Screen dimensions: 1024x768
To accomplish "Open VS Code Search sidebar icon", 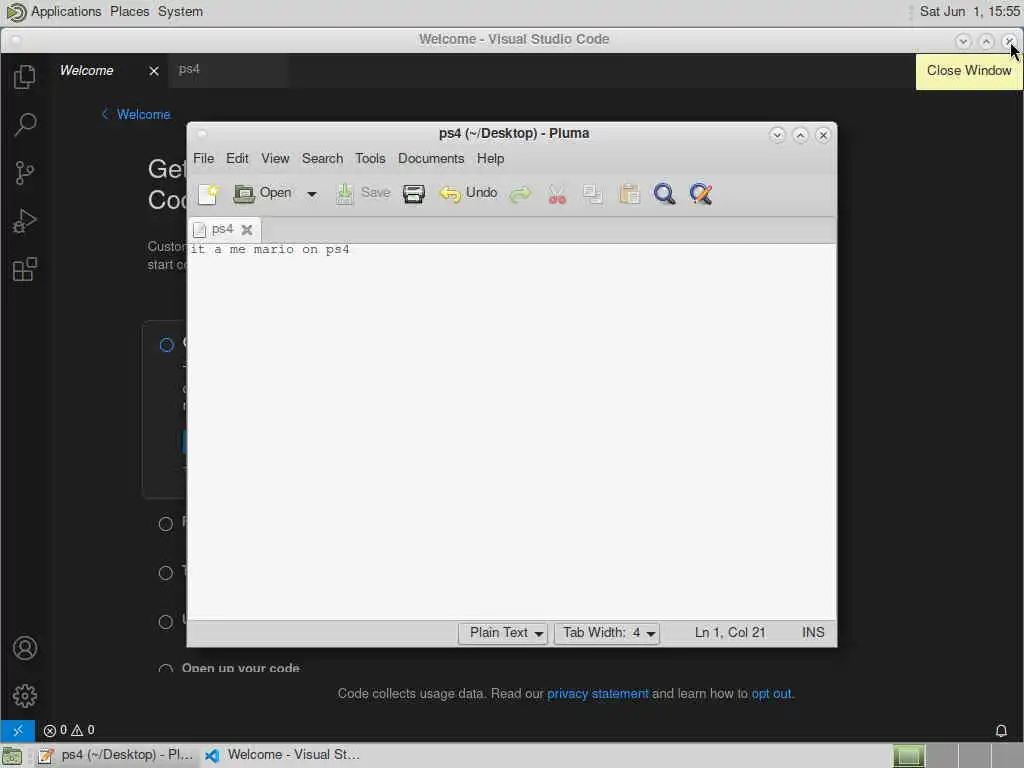I will click(x=24, y=124).
